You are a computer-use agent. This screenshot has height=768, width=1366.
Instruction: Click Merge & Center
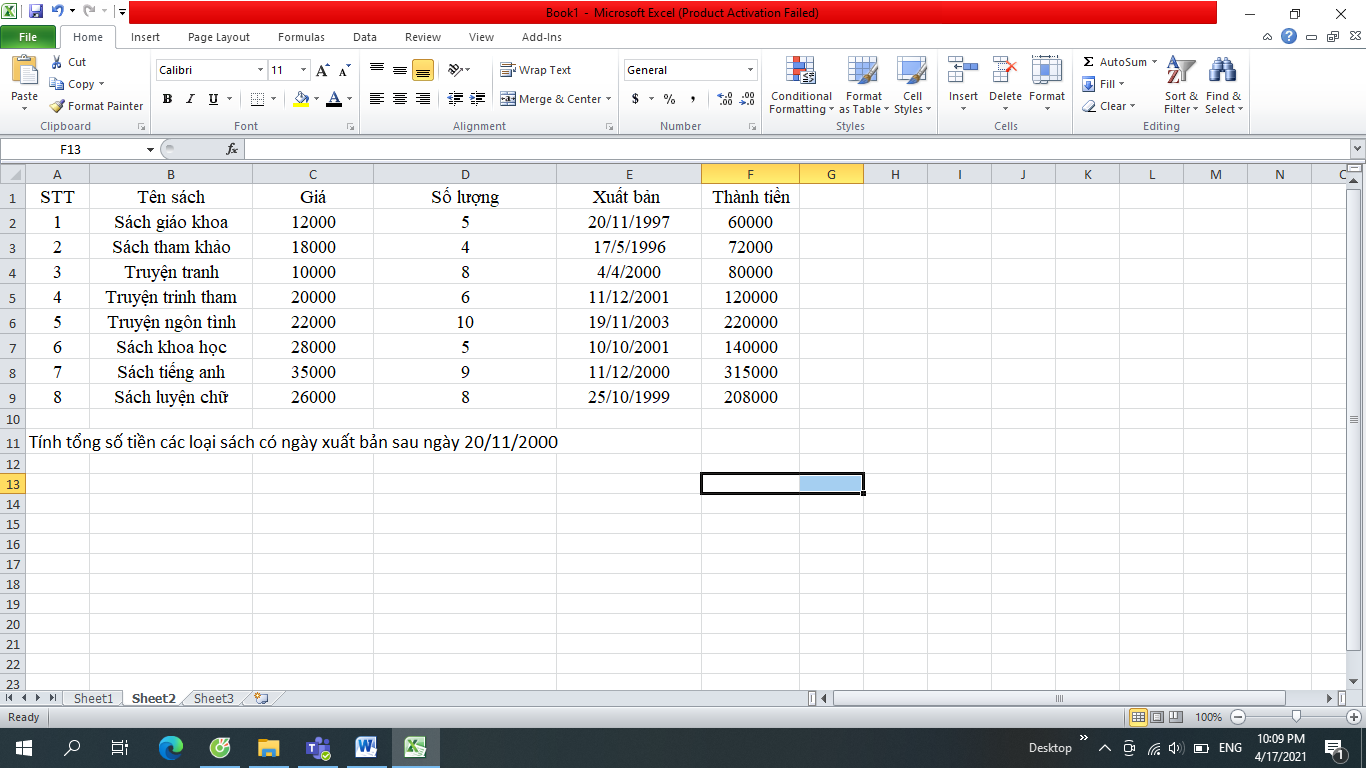(551, 99)
